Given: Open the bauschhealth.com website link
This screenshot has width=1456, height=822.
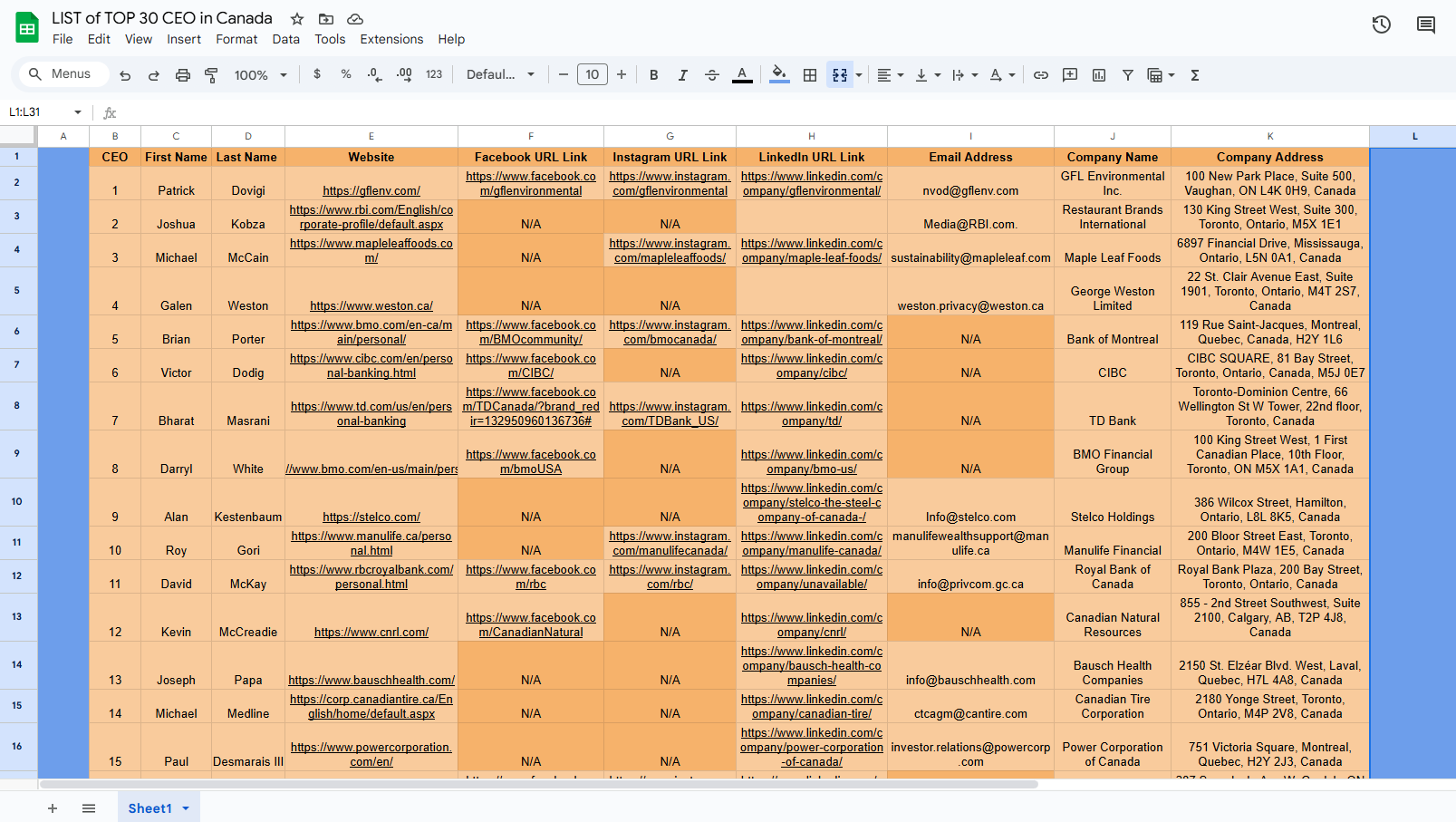Looking at the screenshot, I should pos(371,681).
